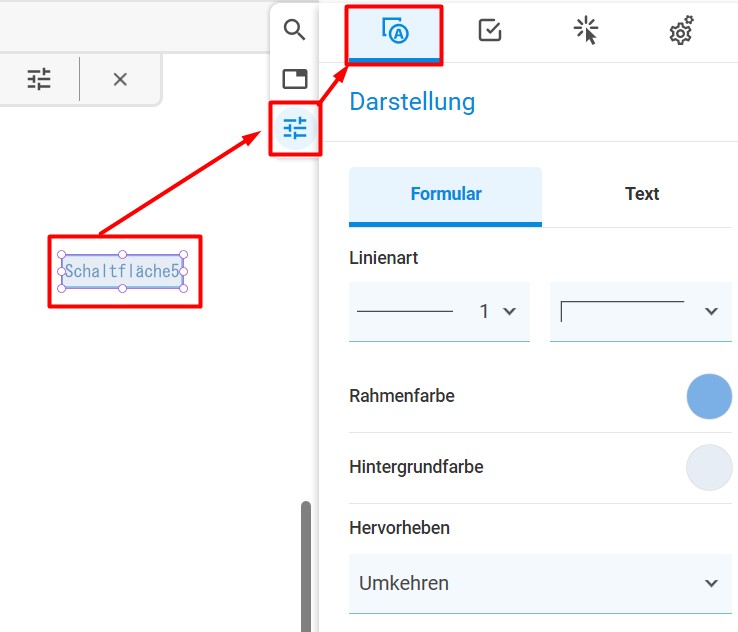Click the Linienart label

coord(384,258)
